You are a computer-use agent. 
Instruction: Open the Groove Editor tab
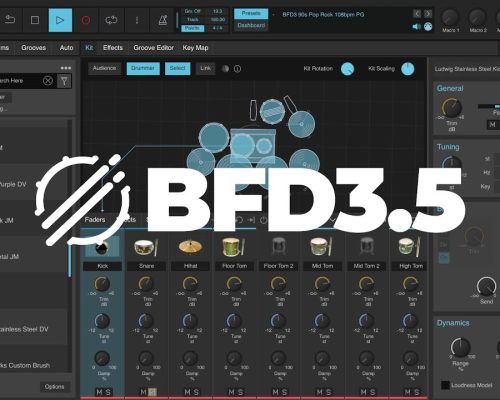(154, 48)
